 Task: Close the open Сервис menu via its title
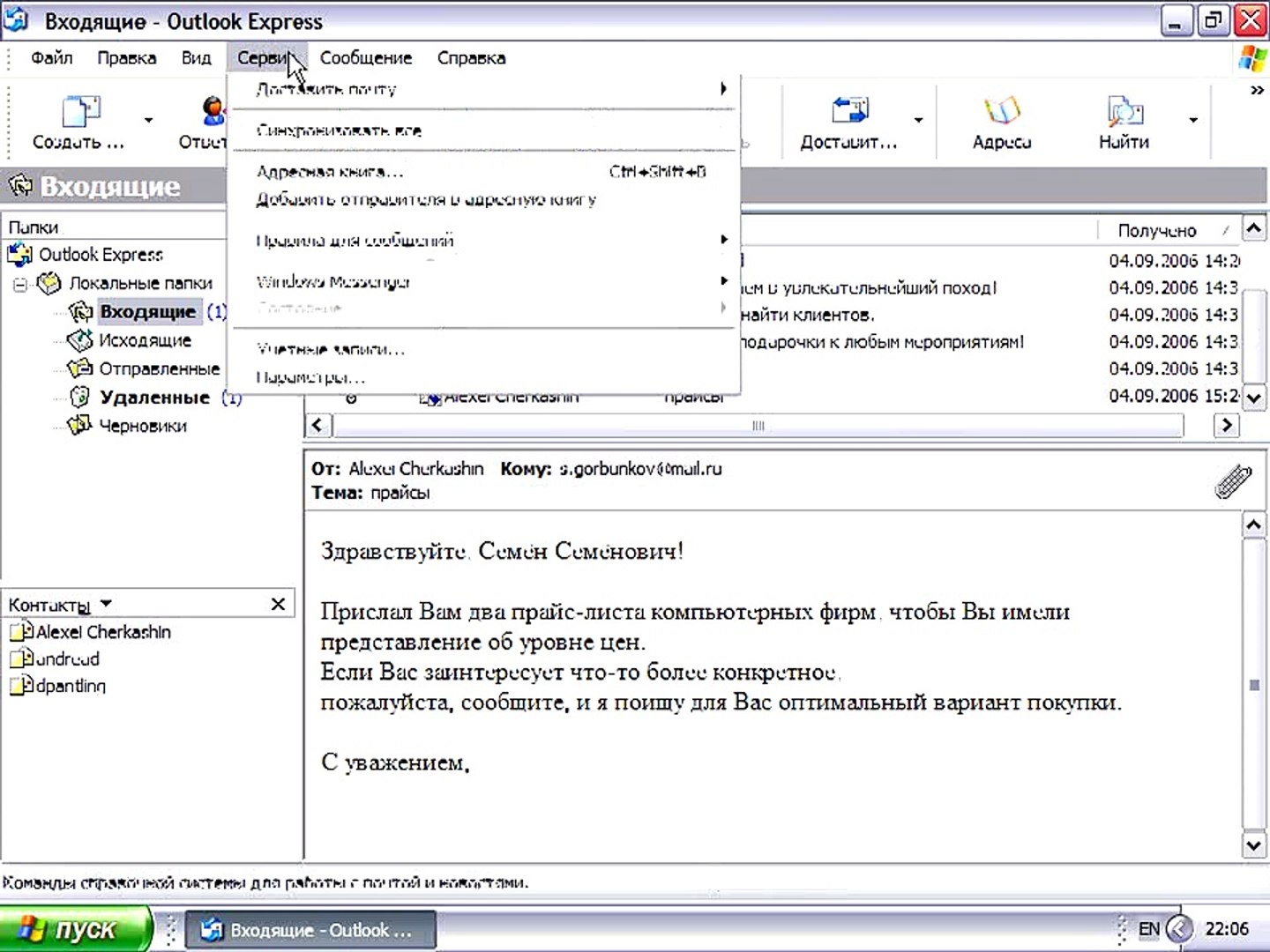266,58
